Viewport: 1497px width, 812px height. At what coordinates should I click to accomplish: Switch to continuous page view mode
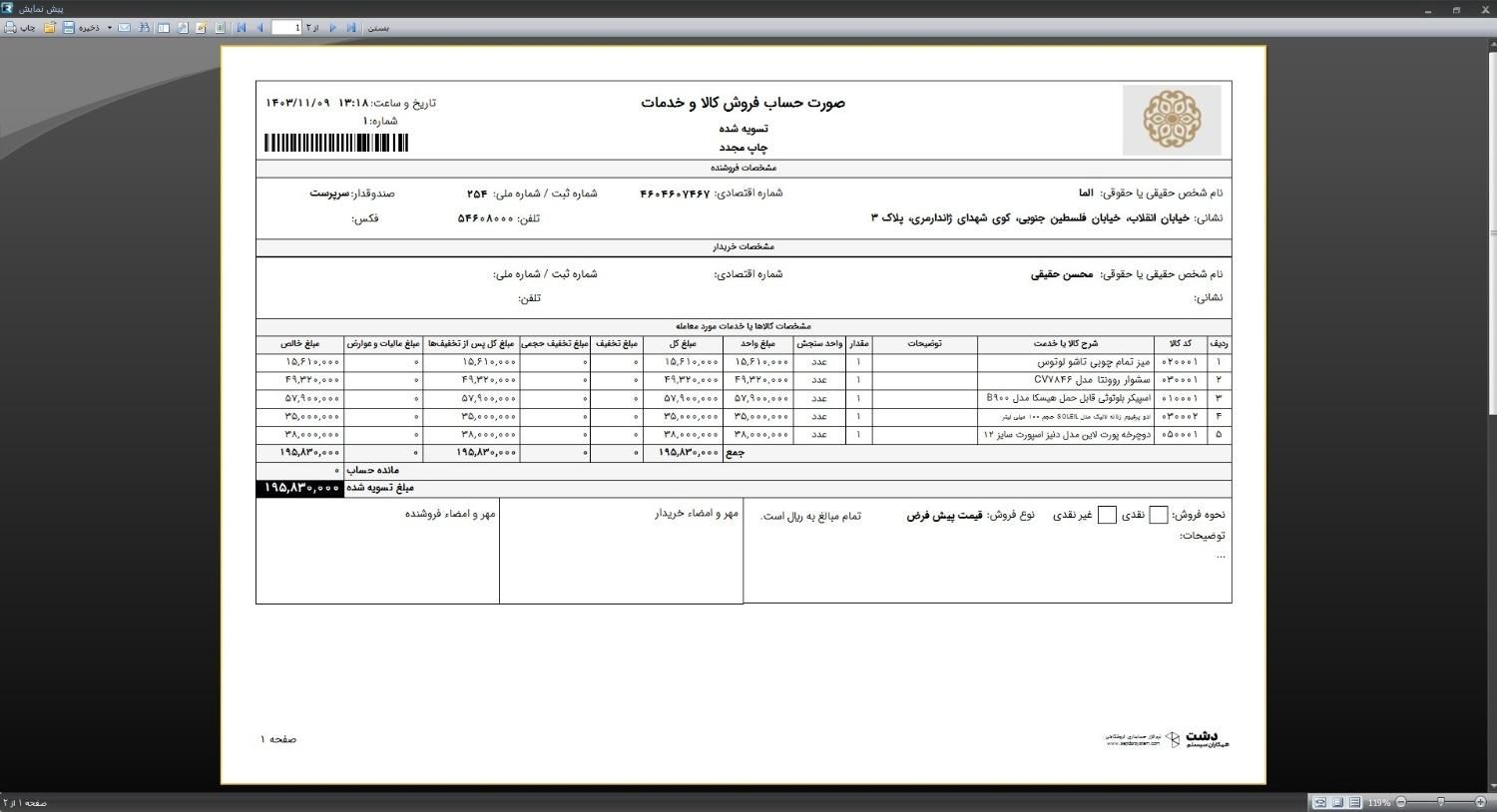coord(1354,802)
